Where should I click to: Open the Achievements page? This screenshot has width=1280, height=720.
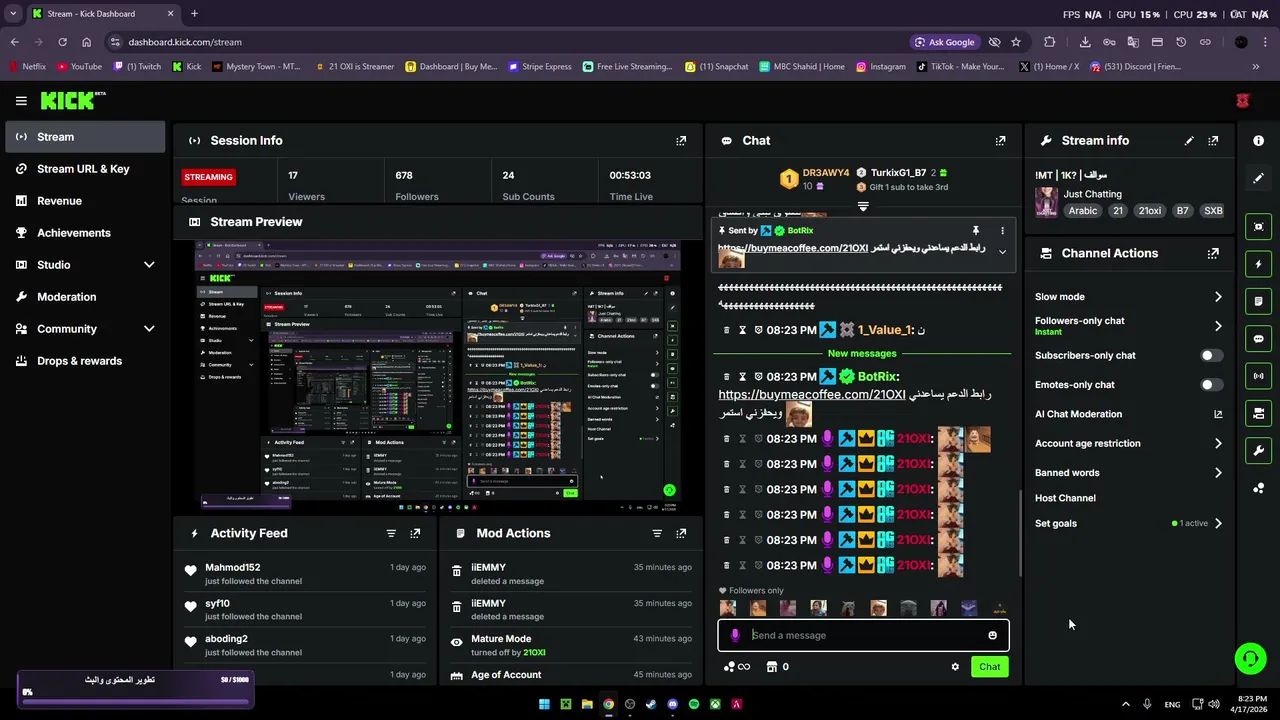(85, 233)
